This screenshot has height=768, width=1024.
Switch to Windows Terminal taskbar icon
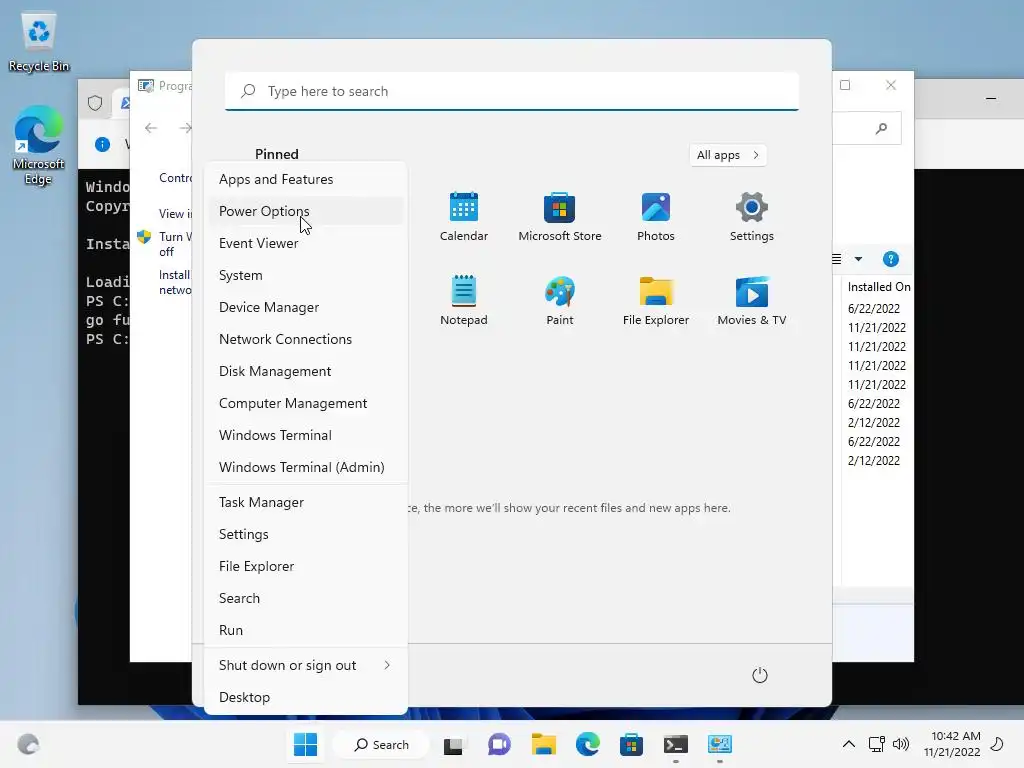pyautogui.click(x=675, y=744)
